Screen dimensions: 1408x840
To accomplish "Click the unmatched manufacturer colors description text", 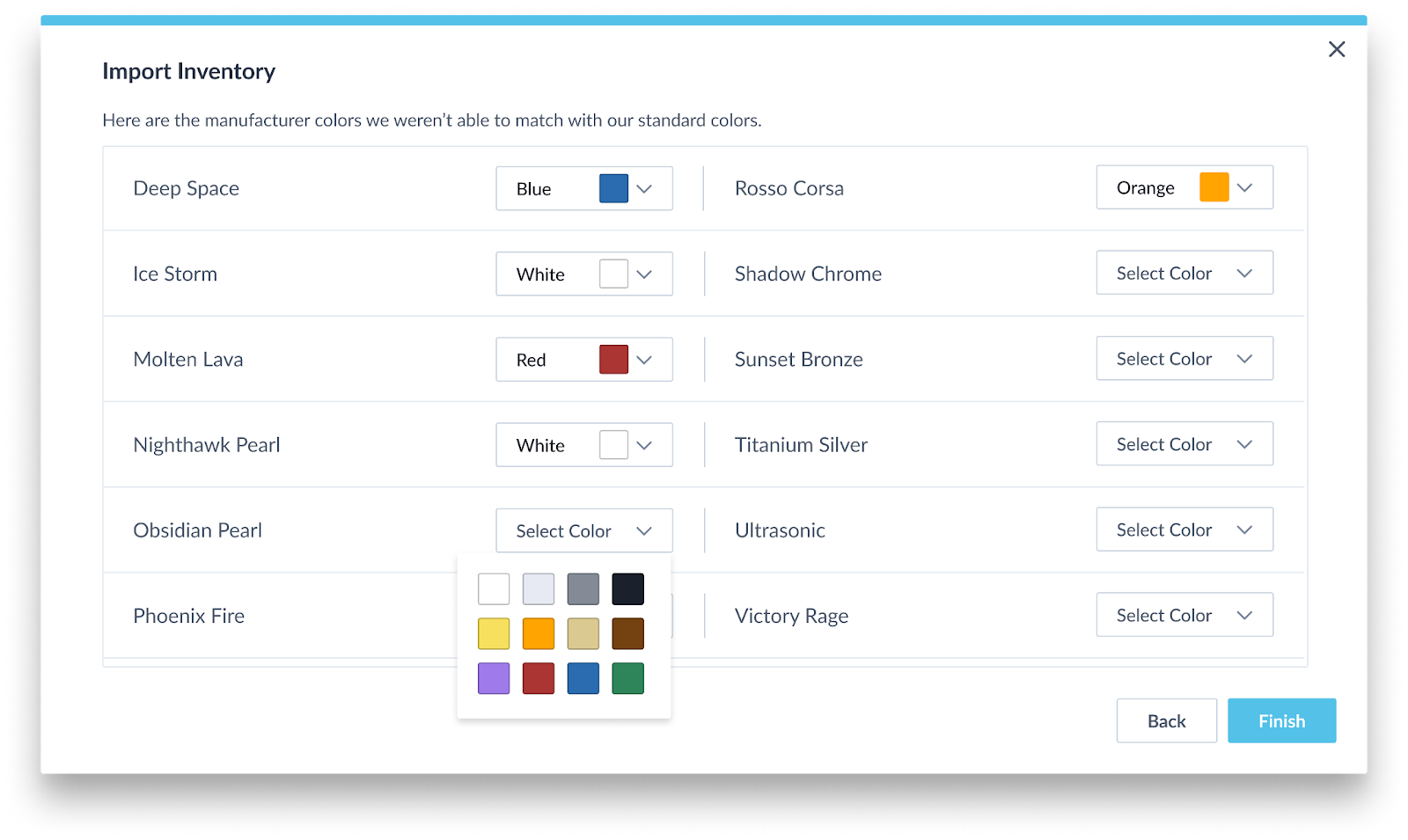I will [432, 120].
